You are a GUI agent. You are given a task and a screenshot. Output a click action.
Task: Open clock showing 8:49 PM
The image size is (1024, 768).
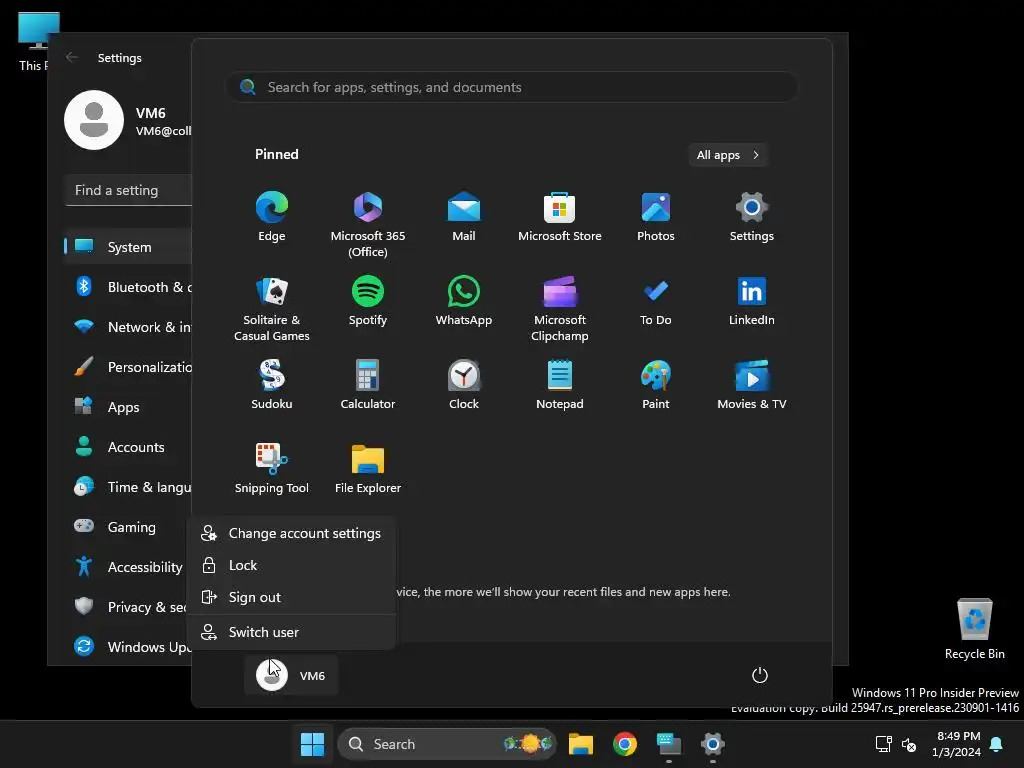pos(957,744)
